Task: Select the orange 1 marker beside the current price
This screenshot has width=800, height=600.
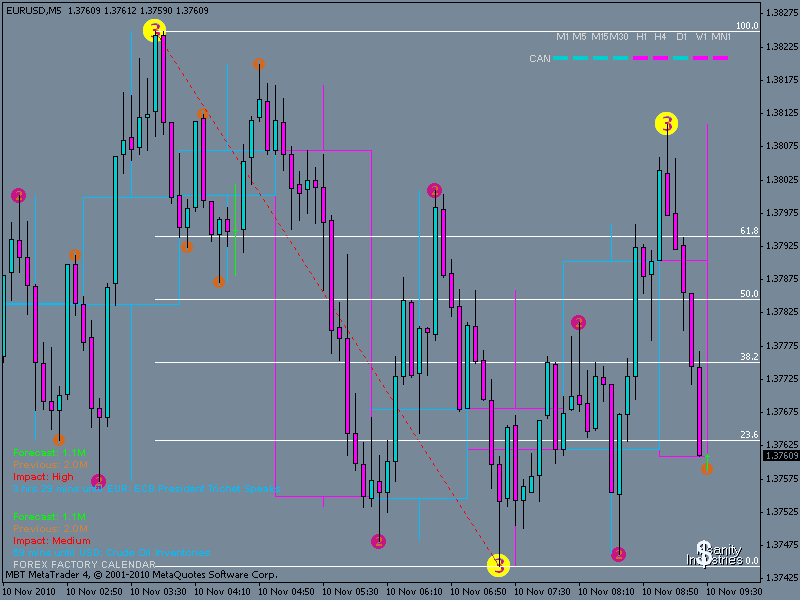Action: click(x=707, y=469)
